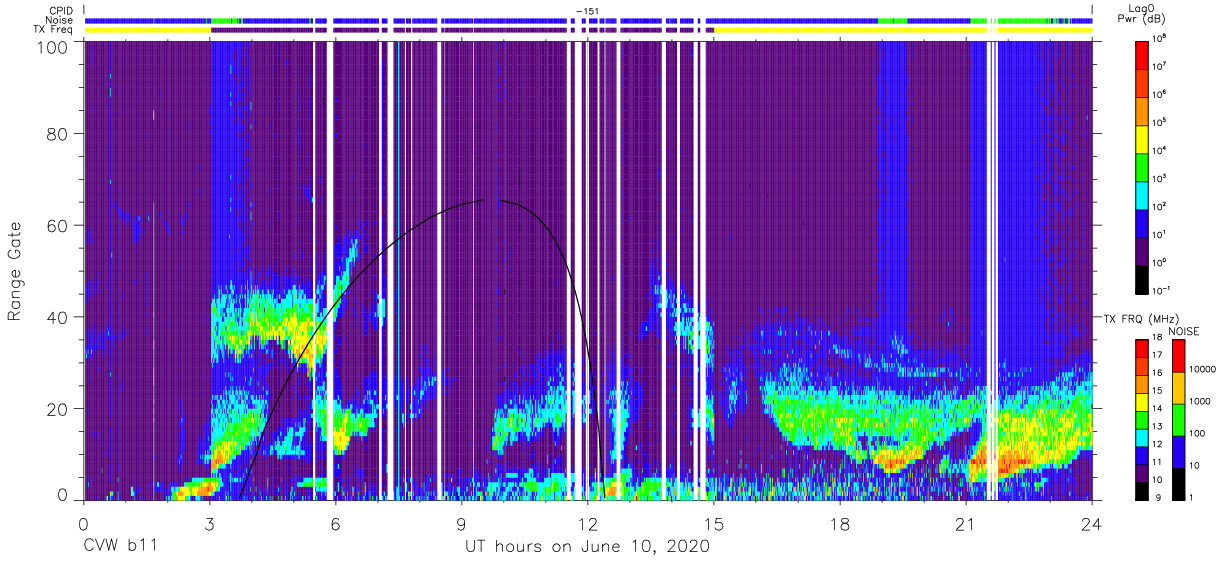Viewport: 1228px width, 567px height.
Task: Click the x-axis tick label '6'
Action: coord(335,524)
